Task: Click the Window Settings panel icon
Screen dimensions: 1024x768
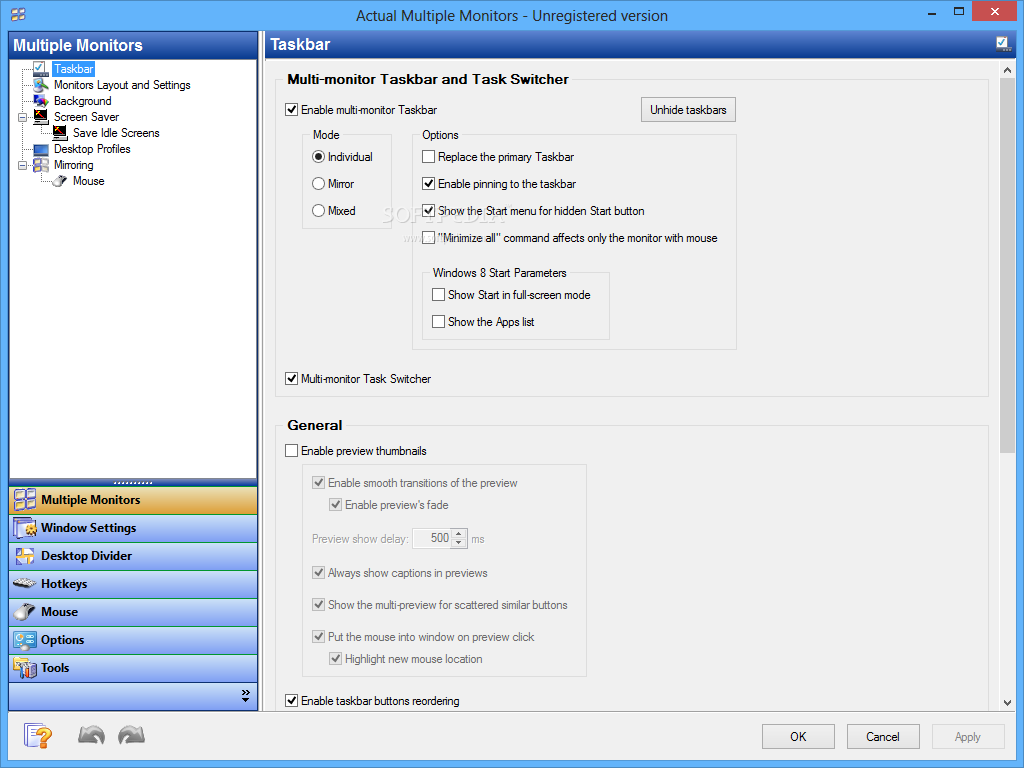Action: [x=25, y=528]
